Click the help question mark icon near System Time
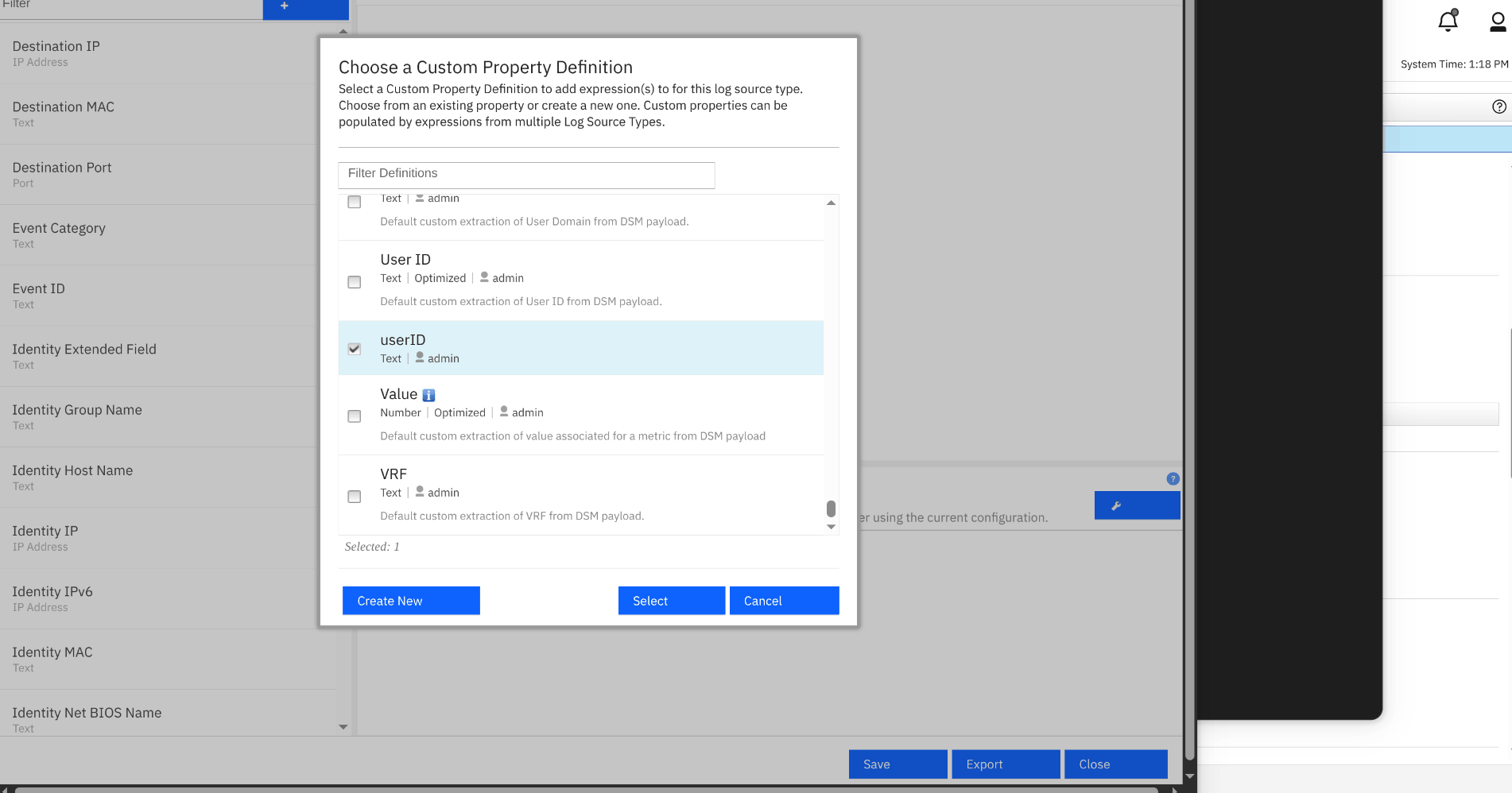 click(x=1499, y=106)
